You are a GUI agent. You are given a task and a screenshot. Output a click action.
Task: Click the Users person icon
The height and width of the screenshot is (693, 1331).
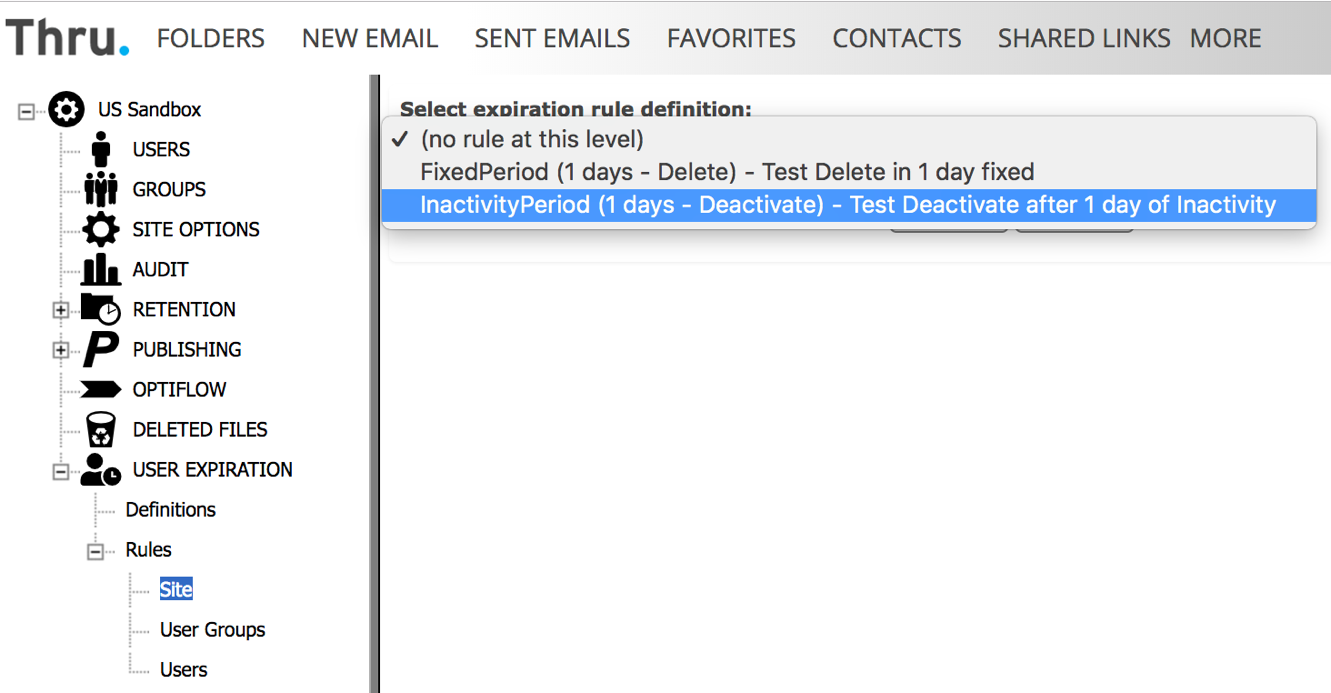click(101, 149)
